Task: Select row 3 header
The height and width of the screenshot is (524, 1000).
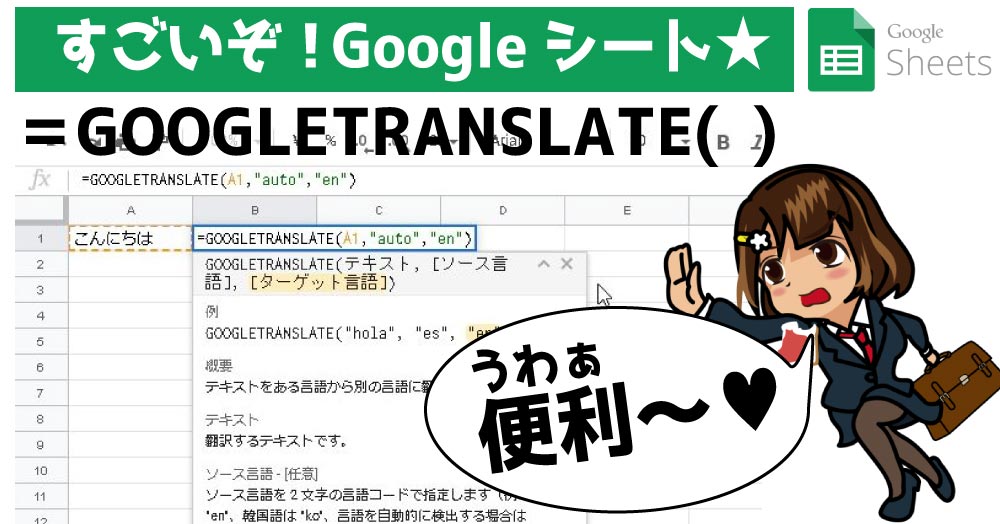Action: [41, 290]
